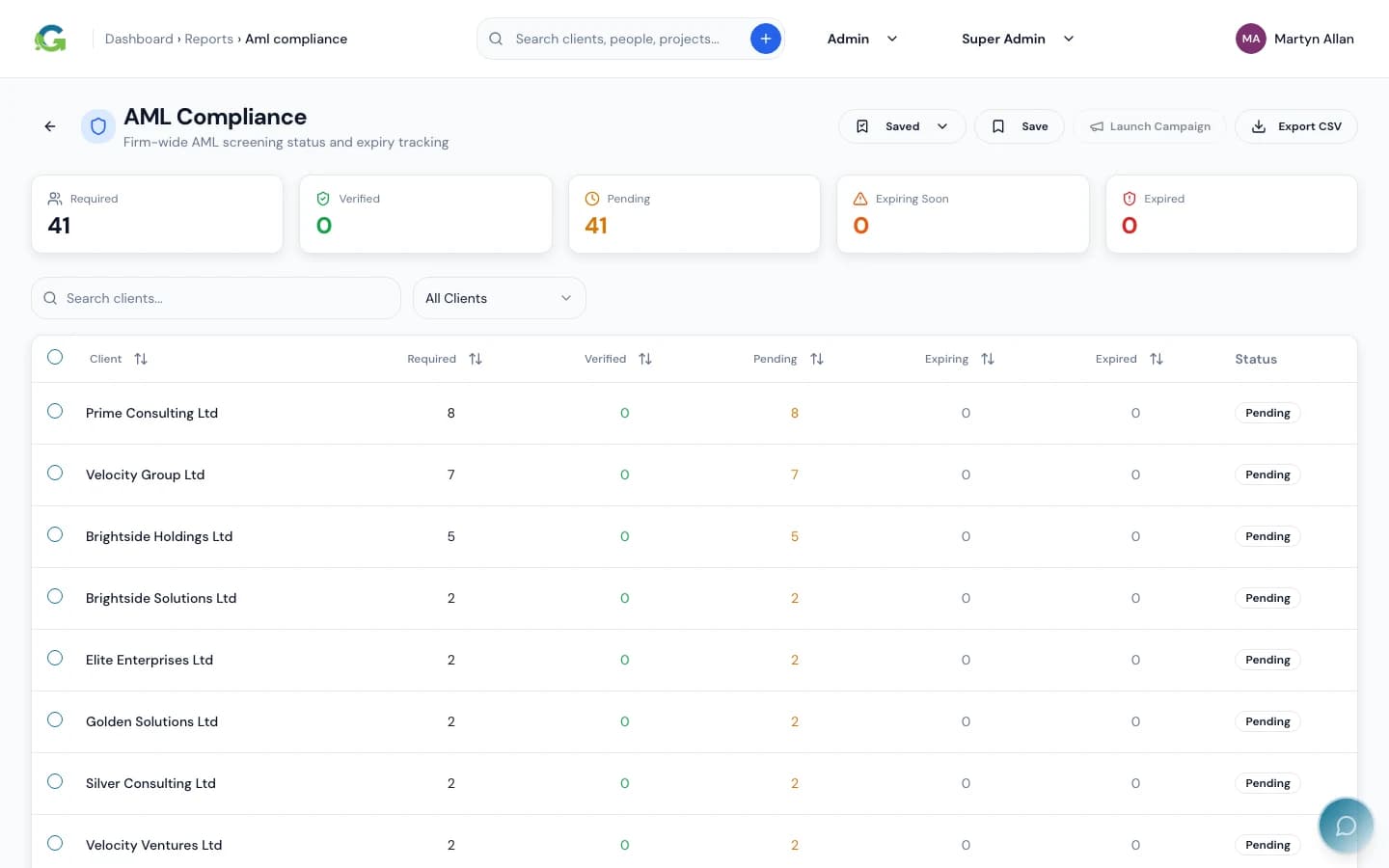Open Martyn Allan user profile name

[1314, 39]
